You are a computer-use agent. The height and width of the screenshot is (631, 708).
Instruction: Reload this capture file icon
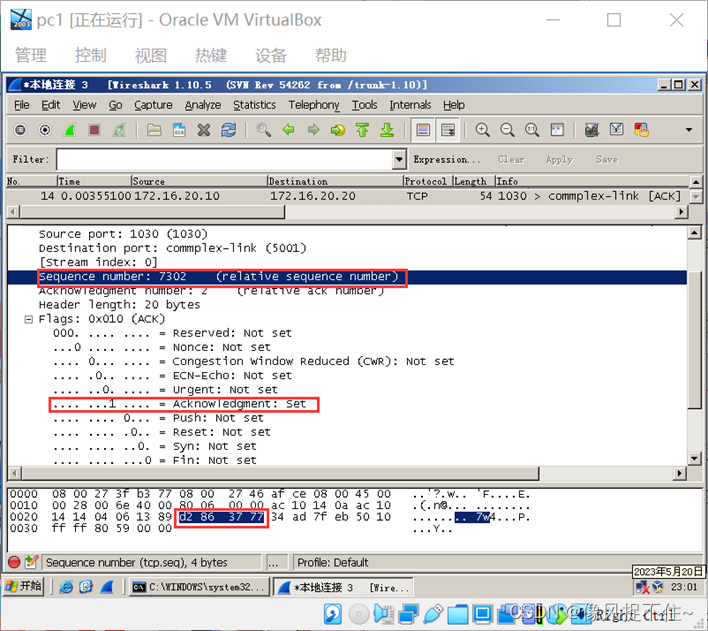228,130
